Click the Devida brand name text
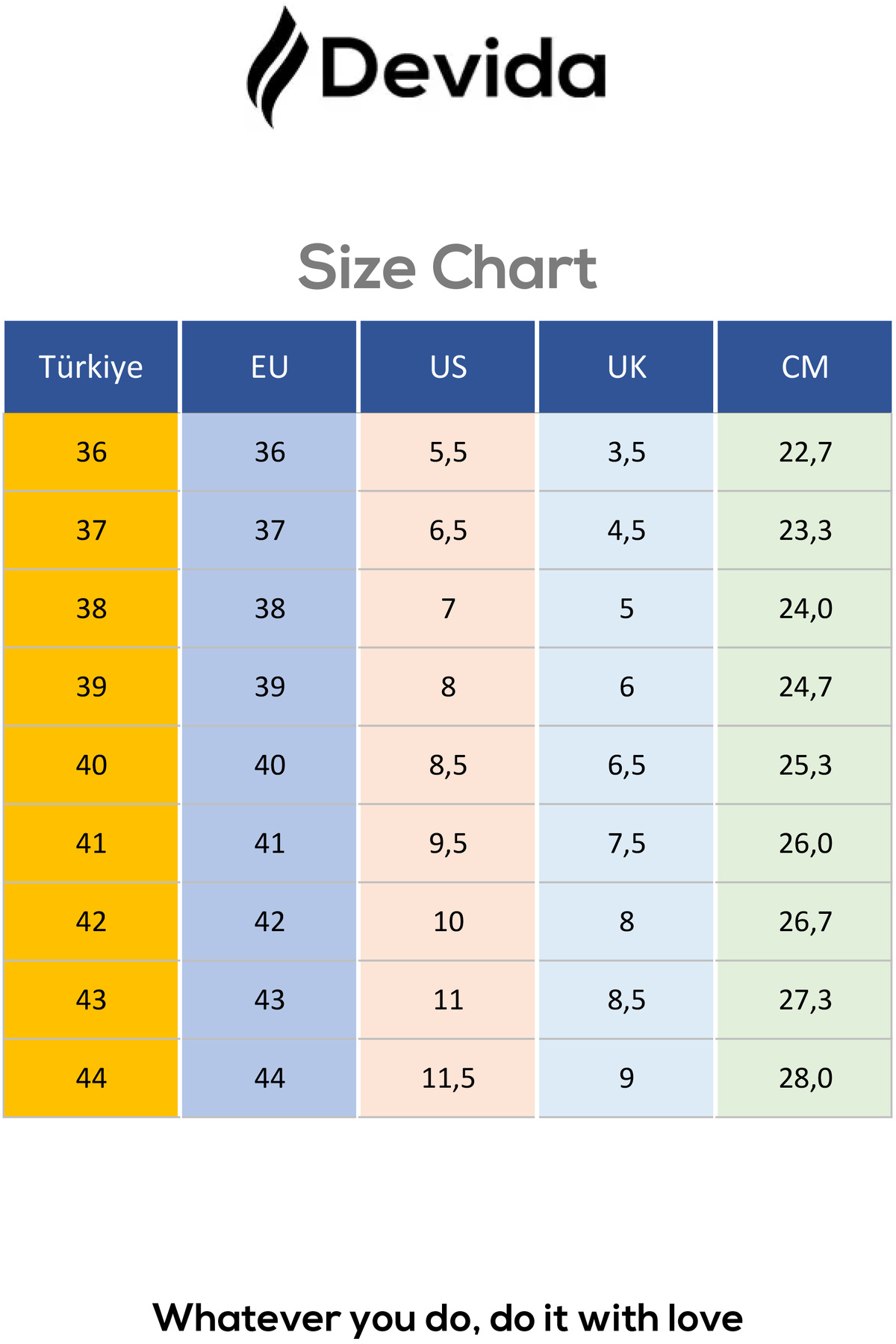 point(463,69)
